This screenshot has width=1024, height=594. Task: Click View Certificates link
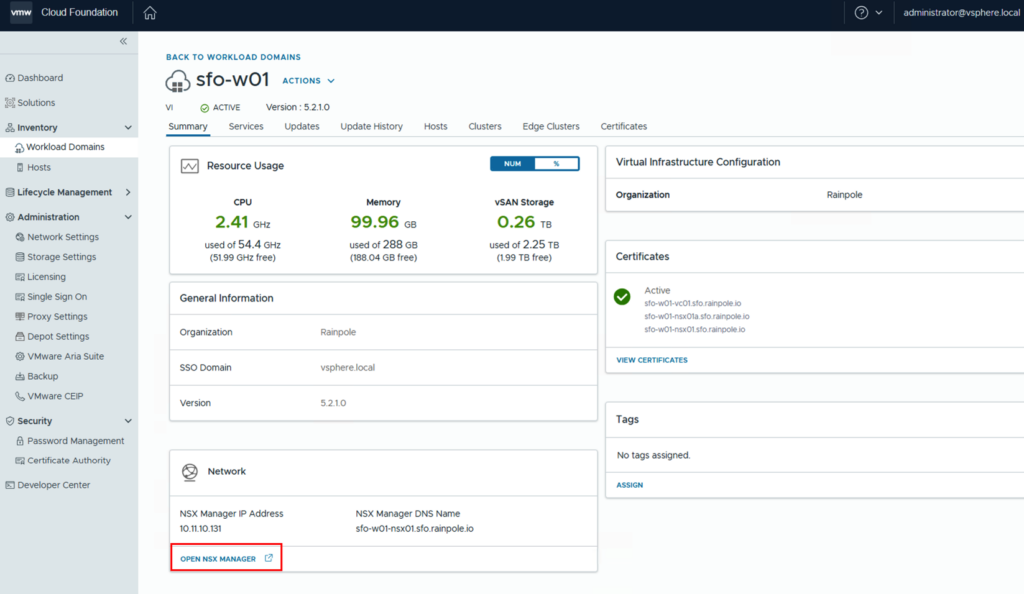coord(652,360)
